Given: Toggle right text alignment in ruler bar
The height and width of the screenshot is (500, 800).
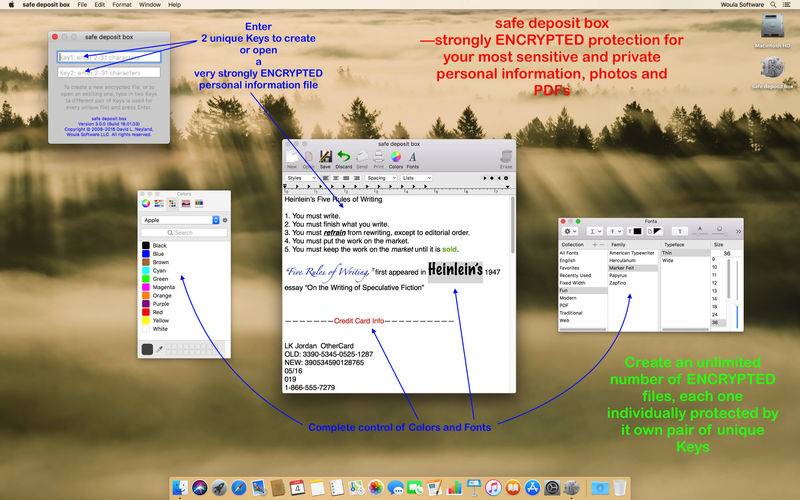Looking at the screenshot, I should coord(357,178).
